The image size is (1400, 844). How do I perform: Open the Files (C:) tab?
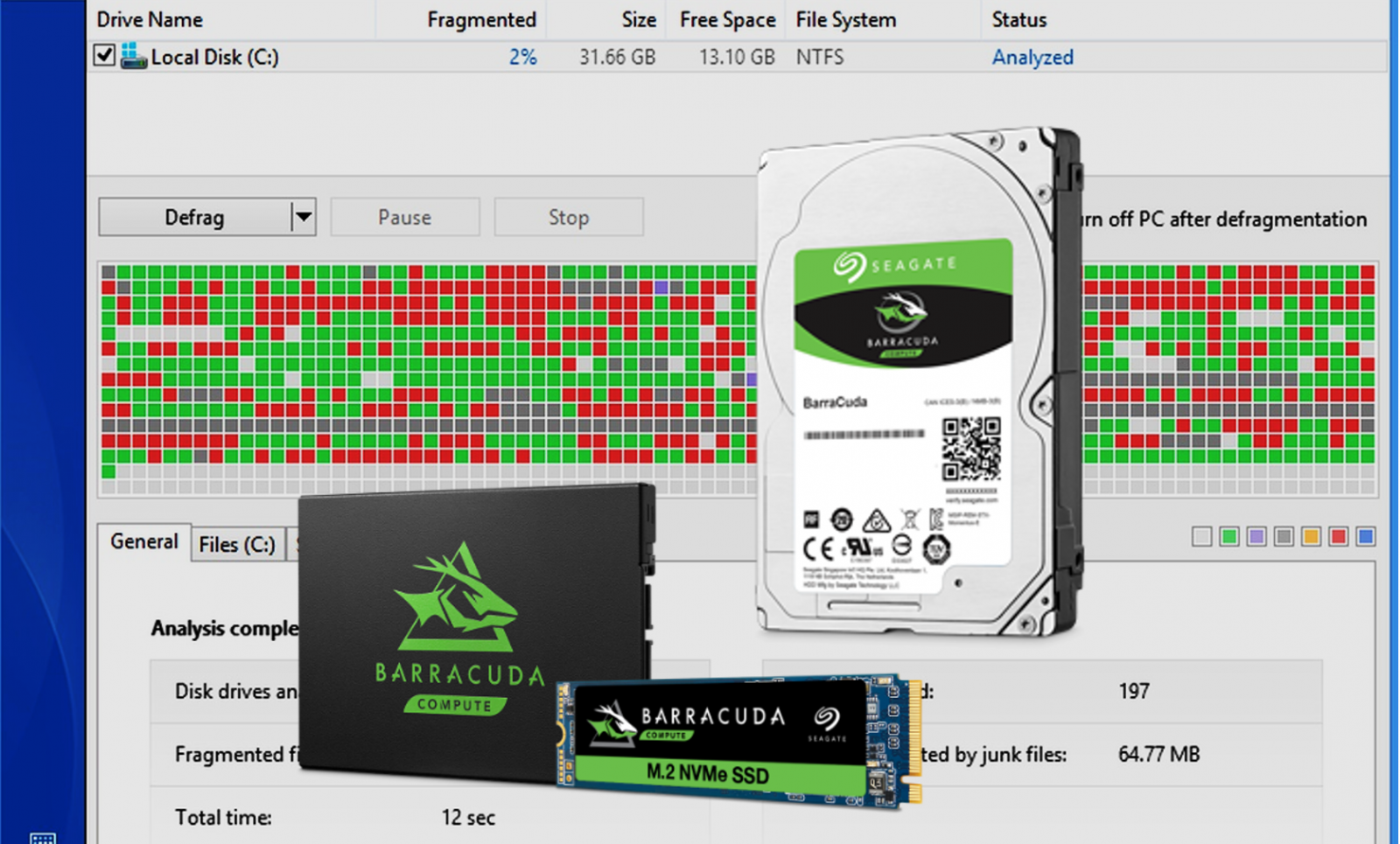pyautogui.click(x=237, y=544)
